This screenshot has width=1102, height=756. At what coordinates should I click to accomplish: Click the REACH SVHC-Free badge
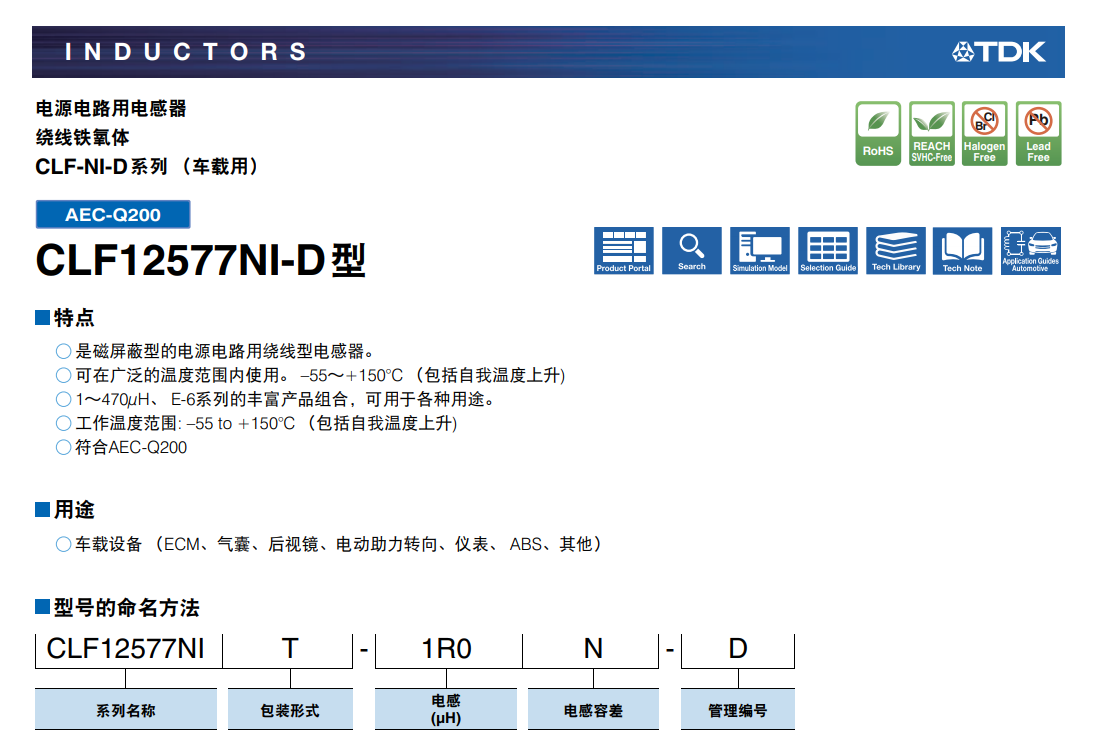pyautogui.click(x=932, y=133)
